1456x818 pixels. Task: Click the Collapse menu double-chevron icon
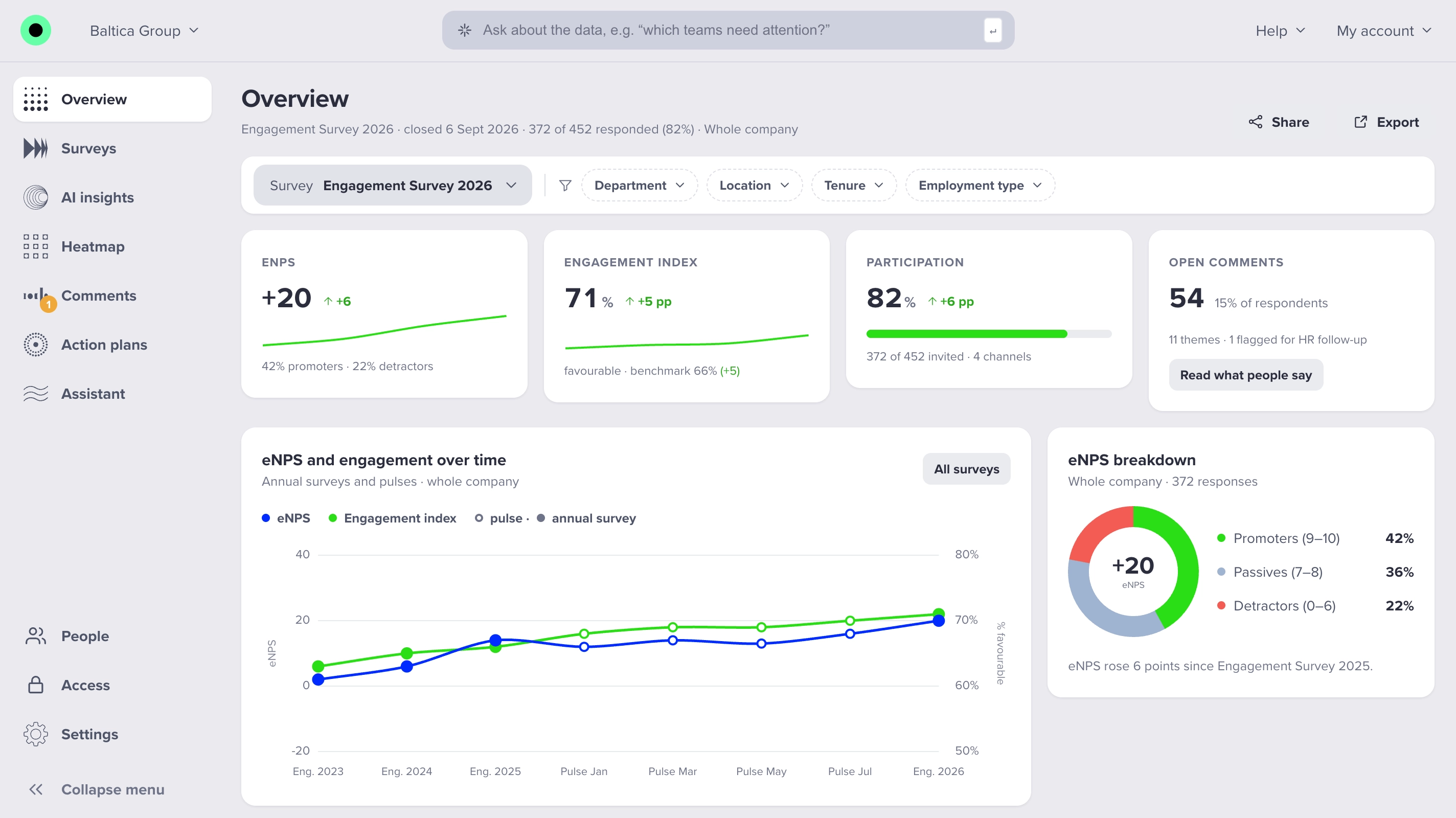click(x=36, y=789)
